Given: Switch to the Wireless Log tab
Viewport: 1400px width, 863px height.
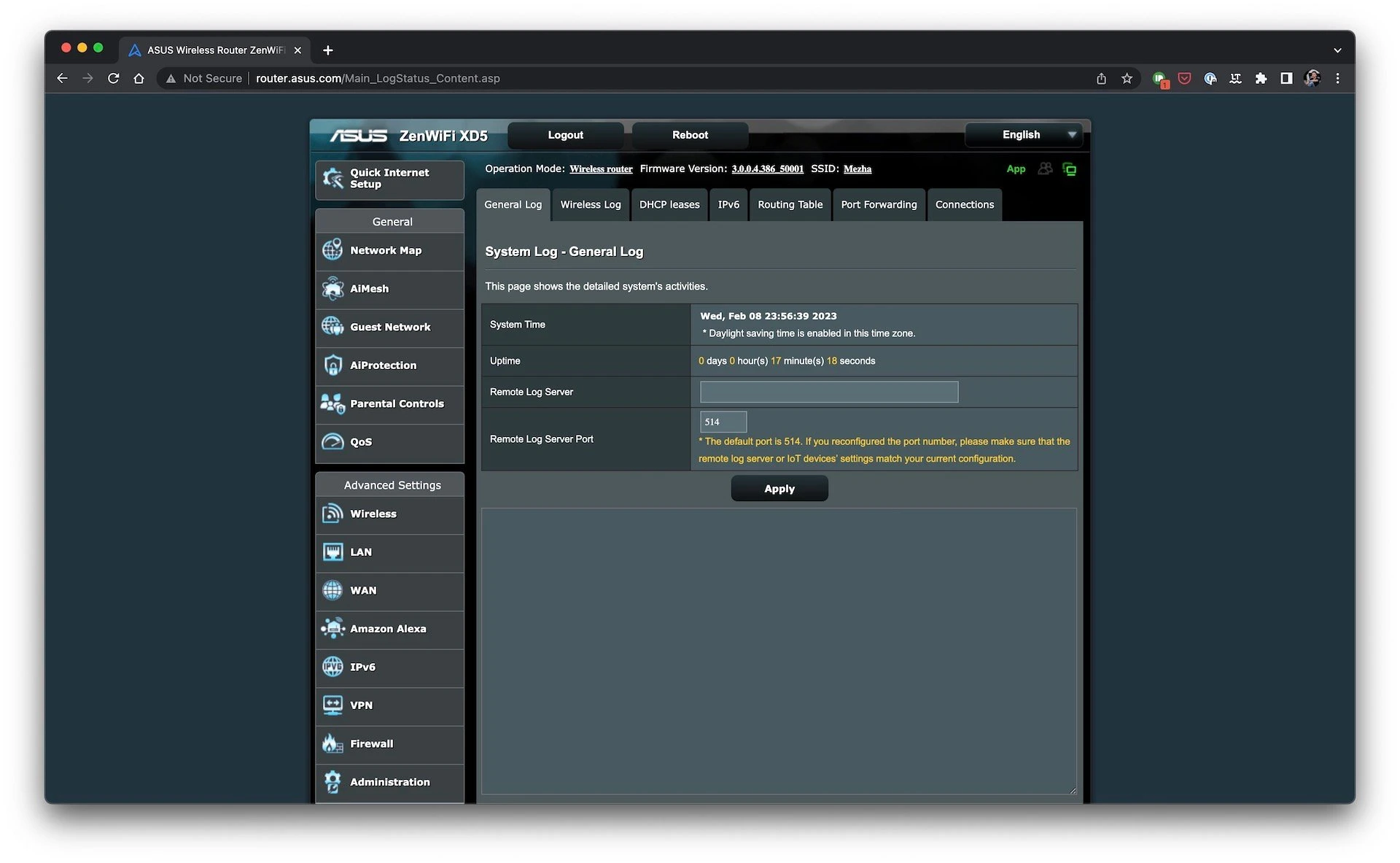Looking at the screenshot, I should pos(590,205).
